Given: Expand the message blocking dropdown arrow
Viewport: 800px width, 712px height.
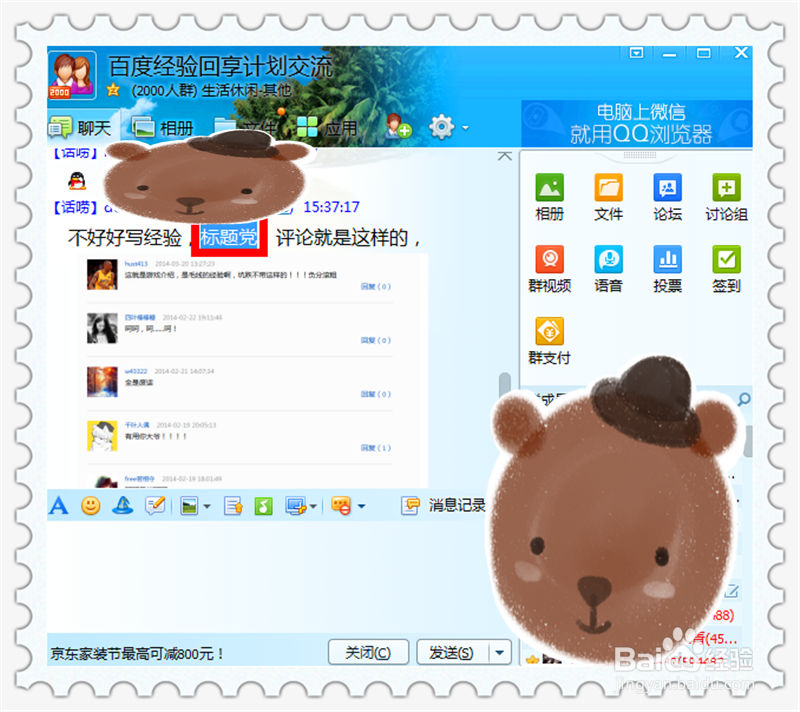Looking at the screenshot, I should (361, 506).
